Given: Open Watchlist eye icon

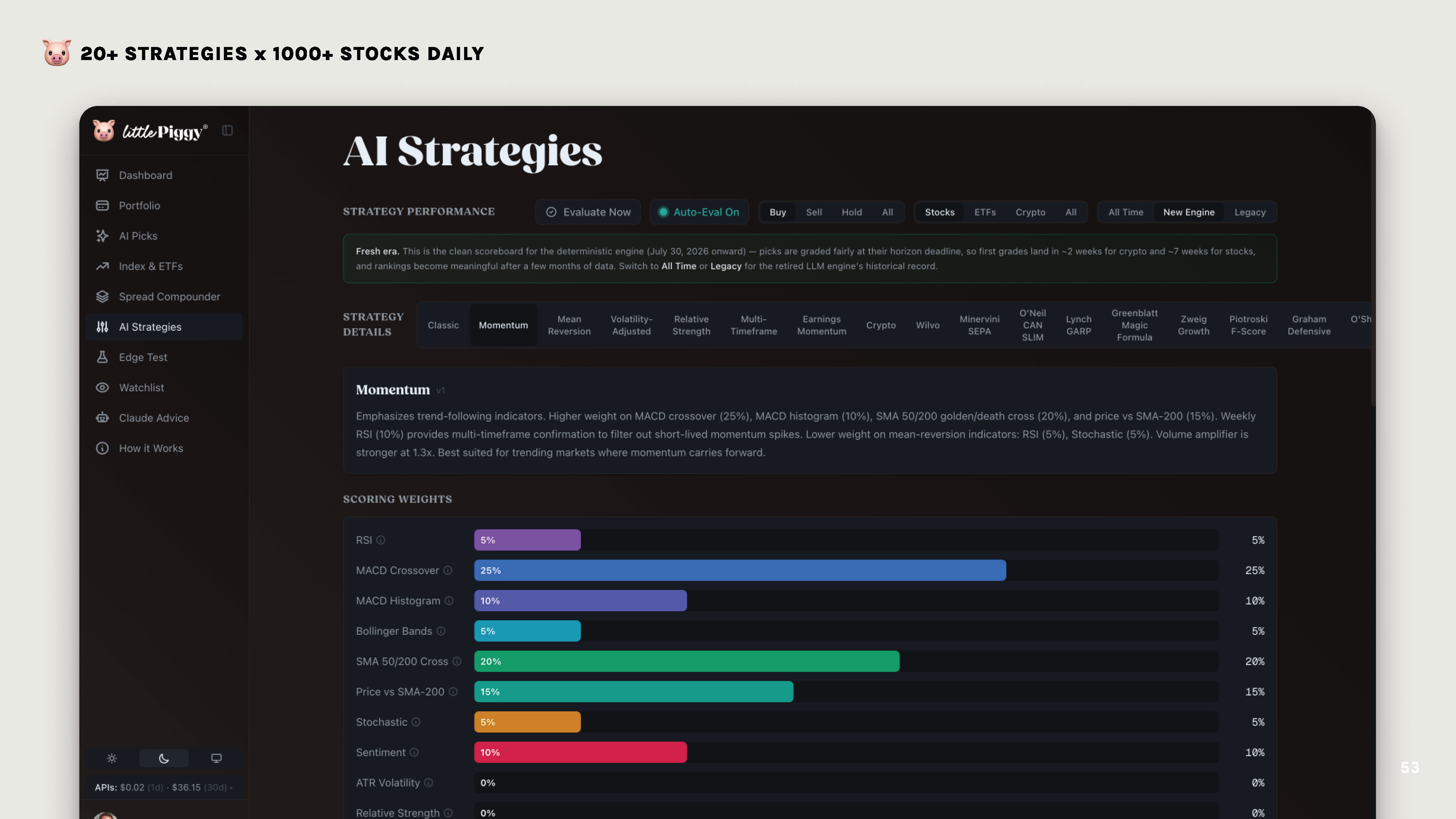Looking at the screenshot, I should 102,388.
